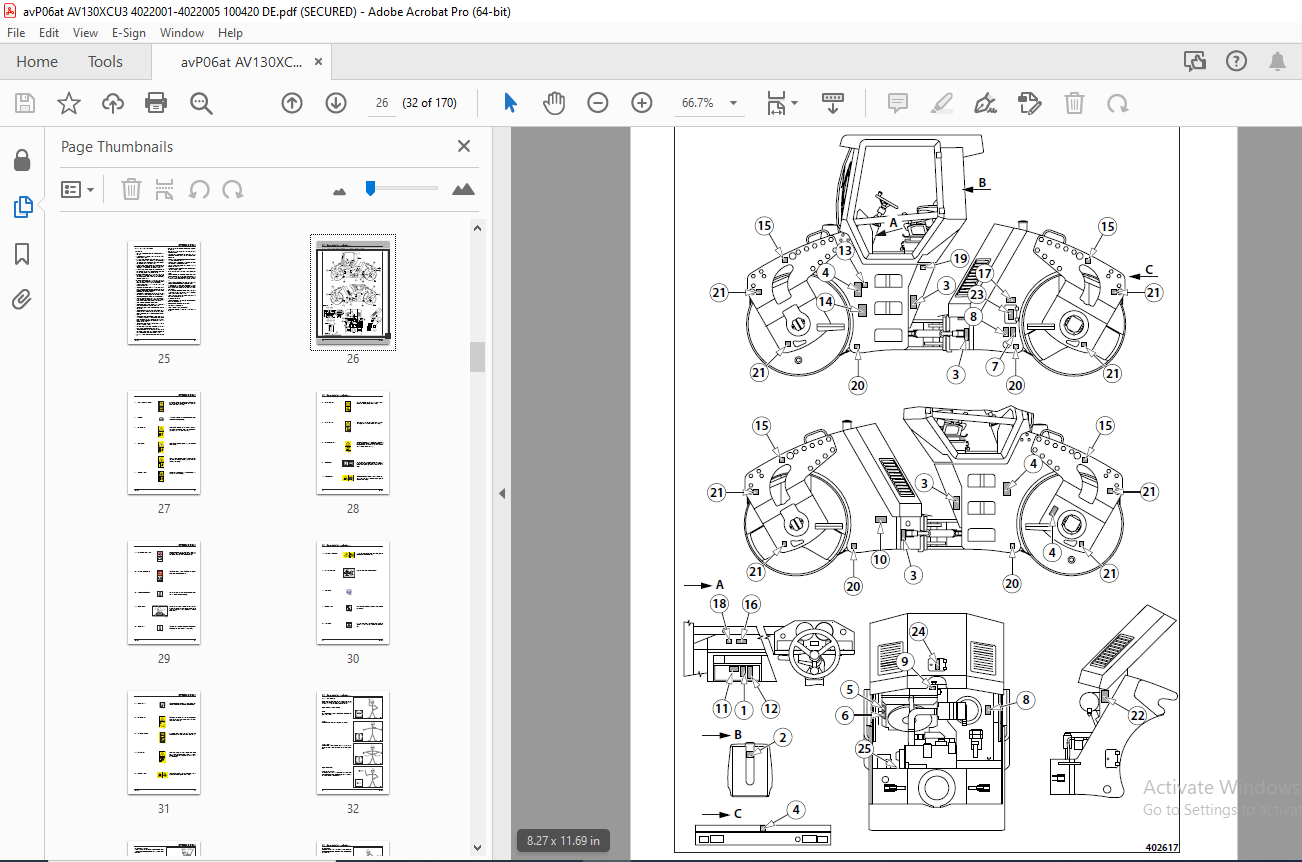
Task: Click the delete trash icon in toolbar
Action: coord(1074,103)
